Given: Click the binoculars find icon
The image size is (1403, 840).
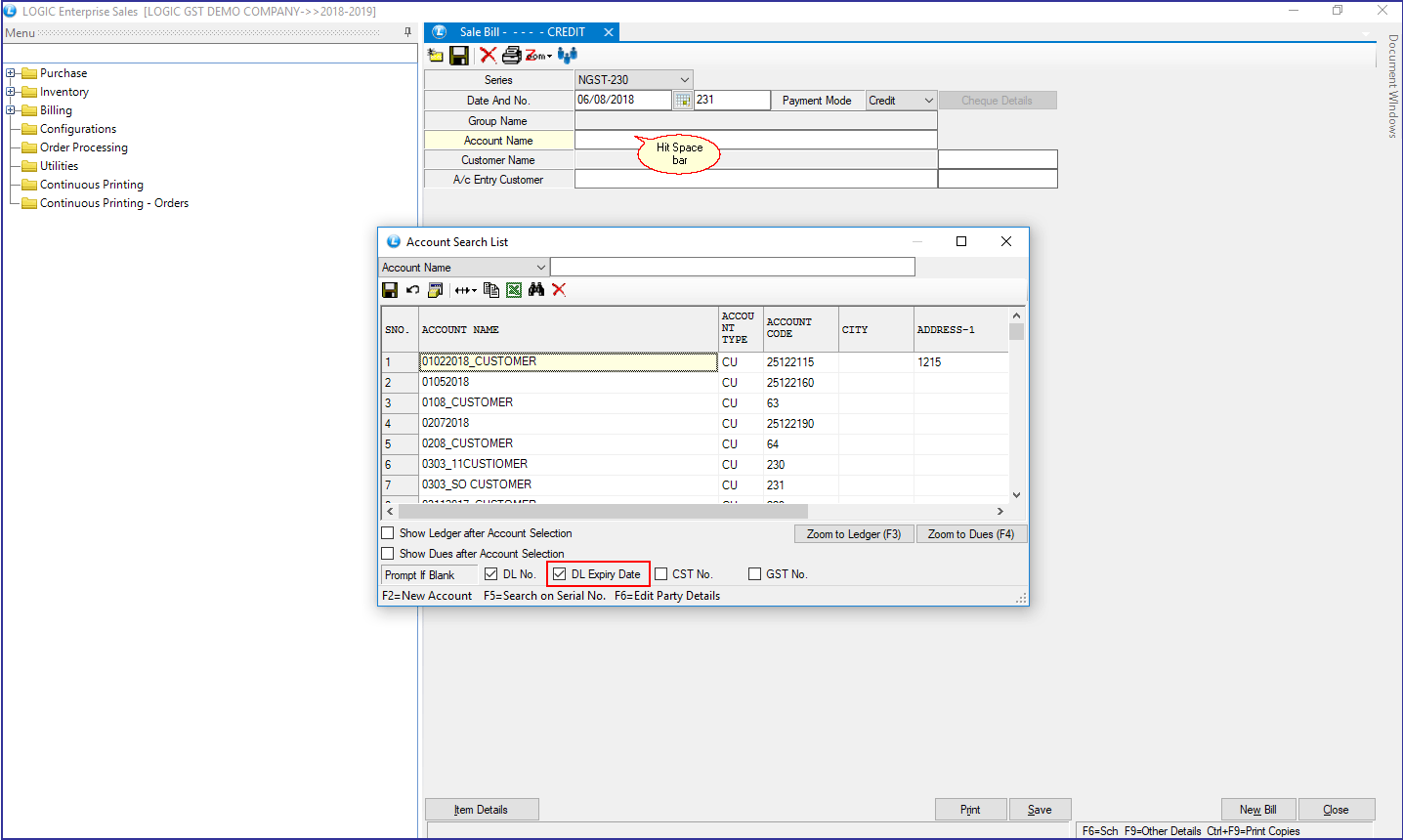Looking at the screenshot, I should [x=536, y=290].
